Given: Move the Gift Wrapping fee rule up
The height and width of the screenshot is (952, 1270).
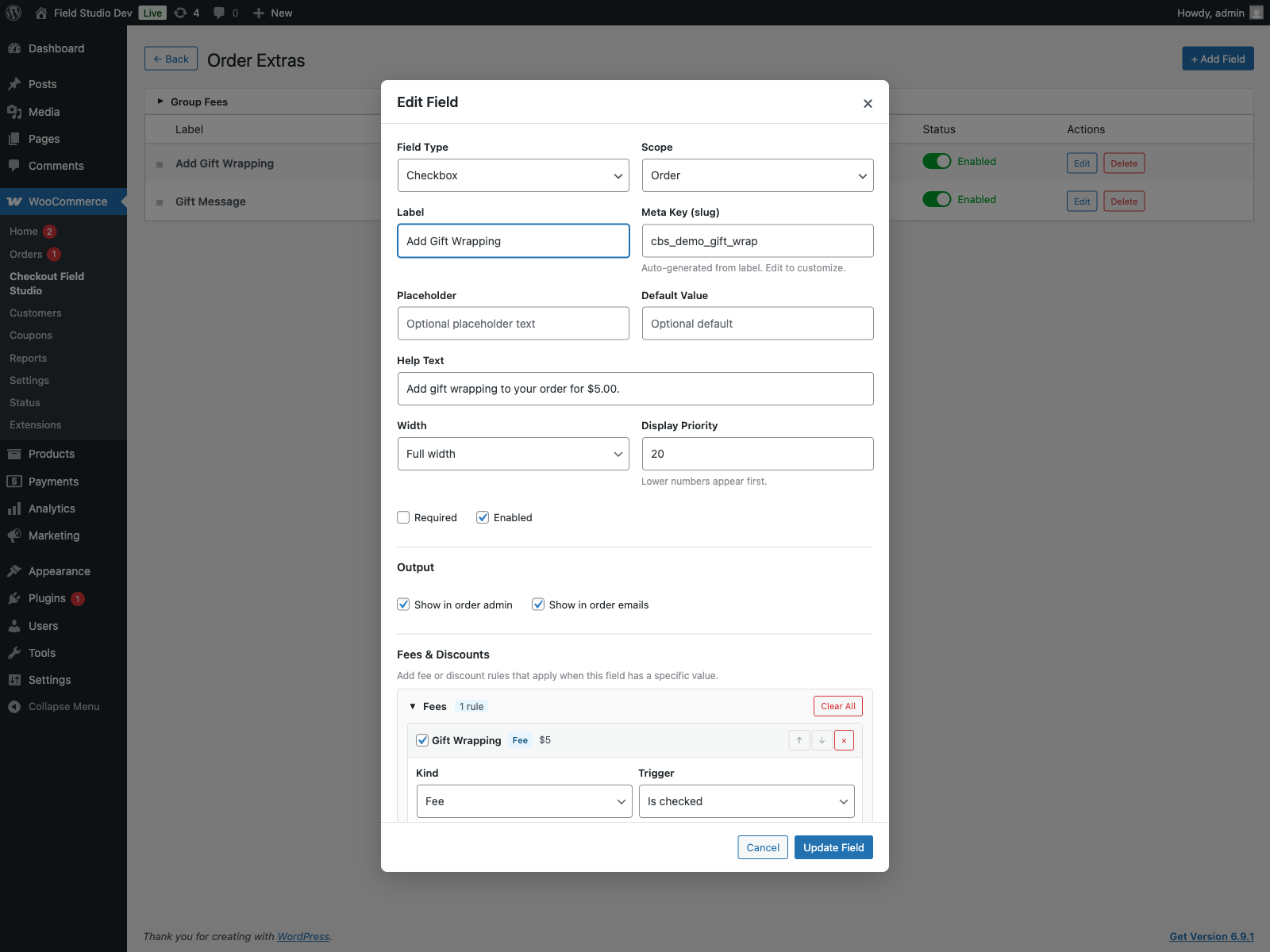Looking at the screenshot, I should tap(799, 740).
